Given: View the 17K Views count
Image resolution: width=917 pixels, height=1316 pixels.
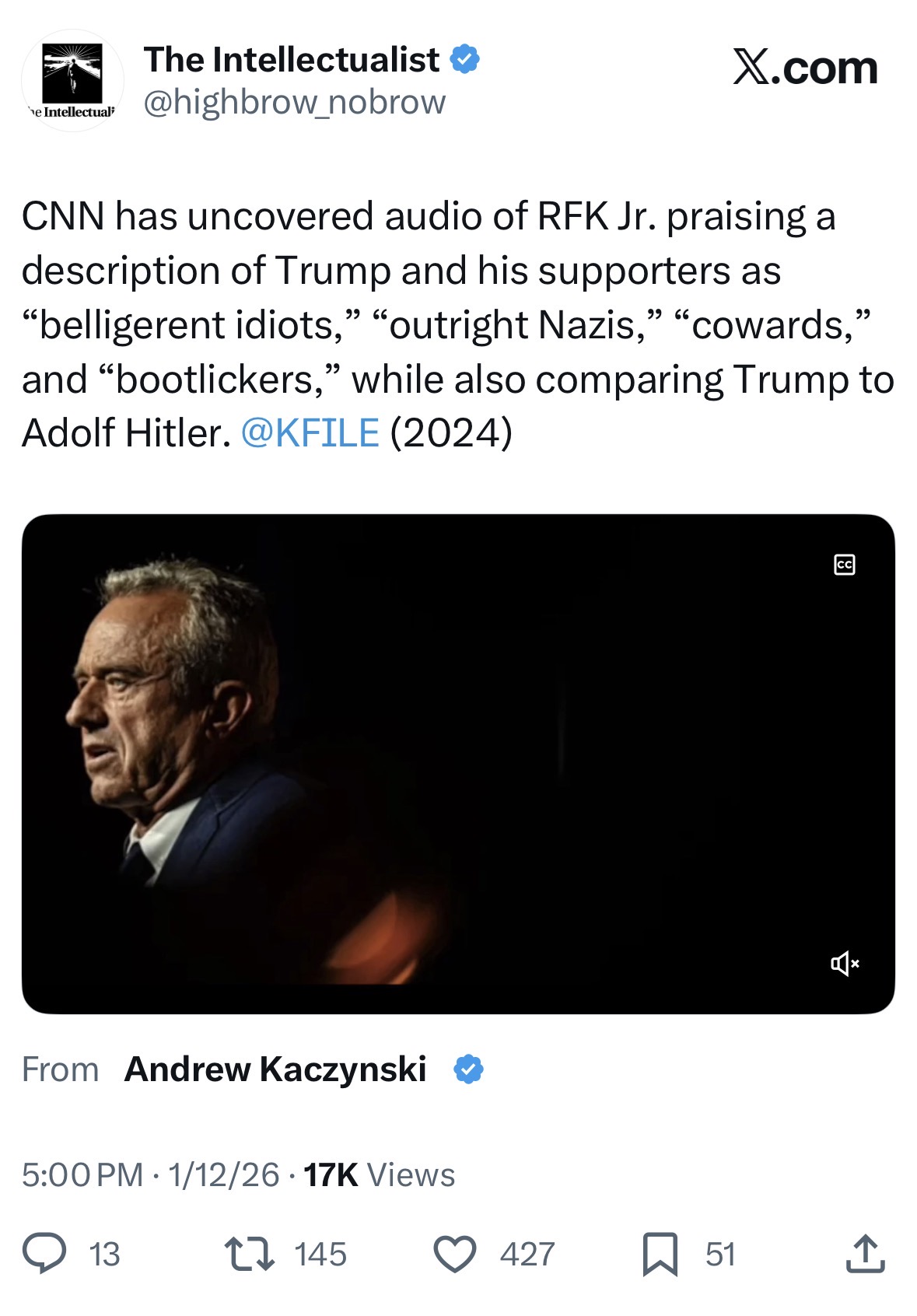Looking at the screenshot, I should click(379, 1174).
